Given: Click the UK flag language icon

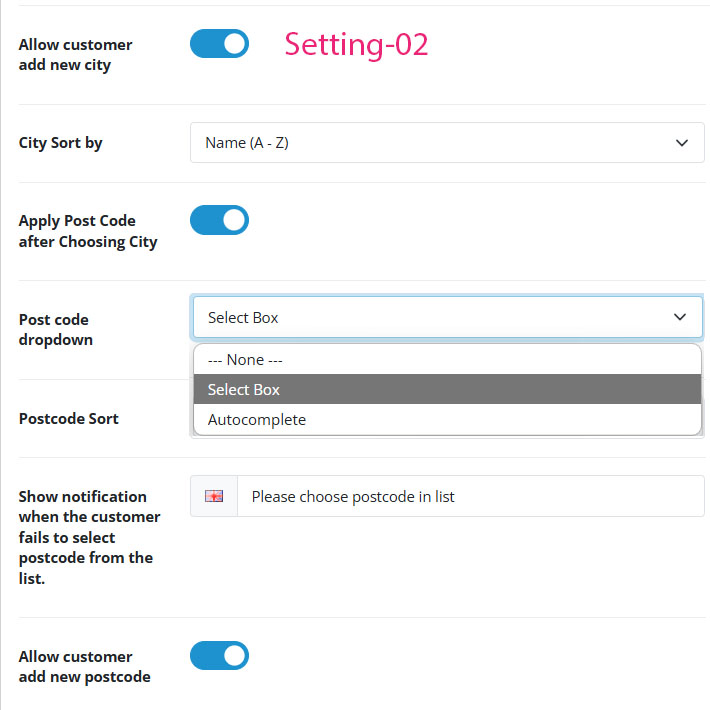Looking at the screenshot, I should coord(214,496).
